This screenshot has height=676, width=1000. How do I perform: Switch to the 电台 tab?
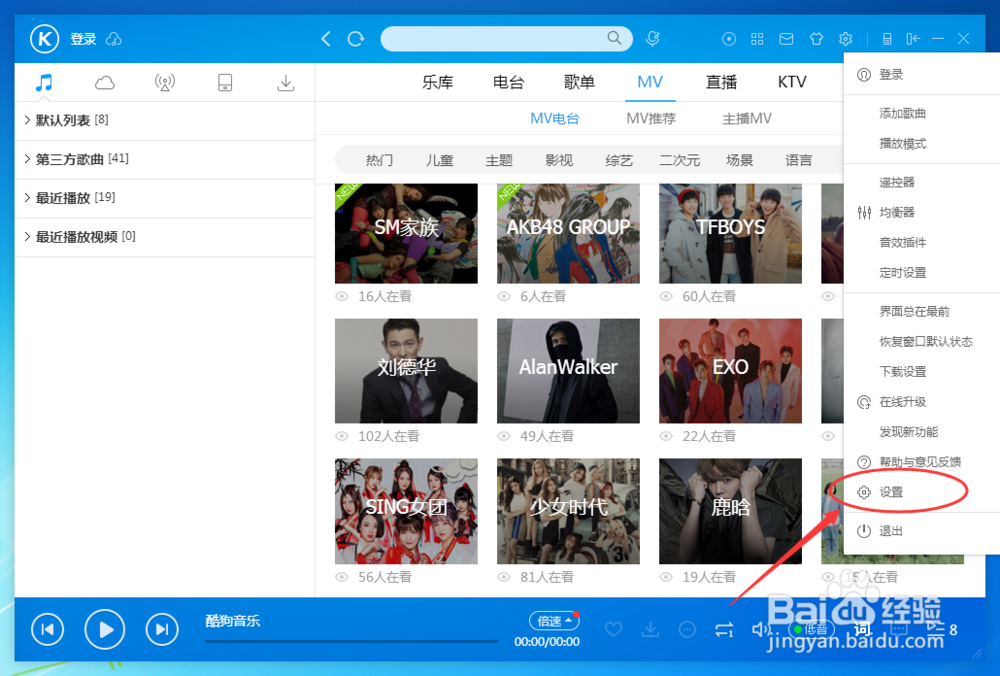pyautogui.click(x=508, y=83)
